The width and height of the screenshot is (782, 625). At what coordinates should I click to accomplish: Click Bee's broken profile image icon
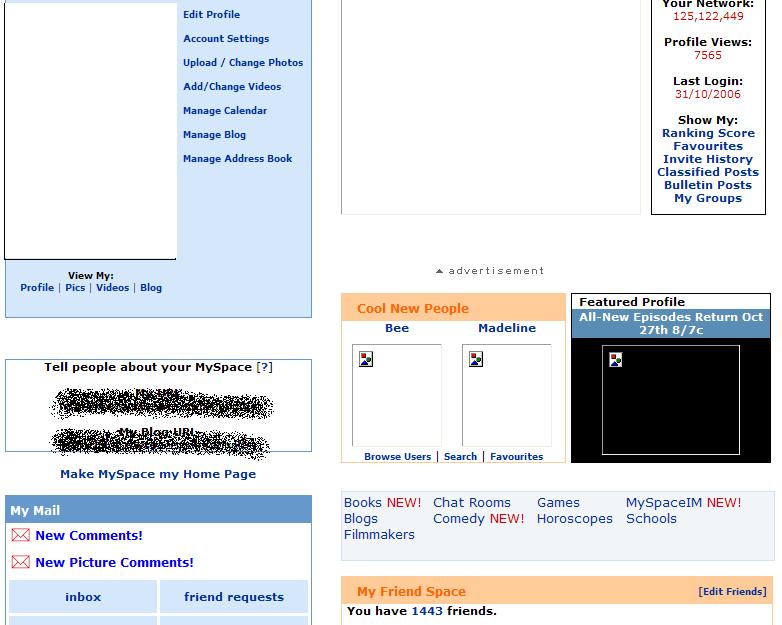(x=366, y=359)
